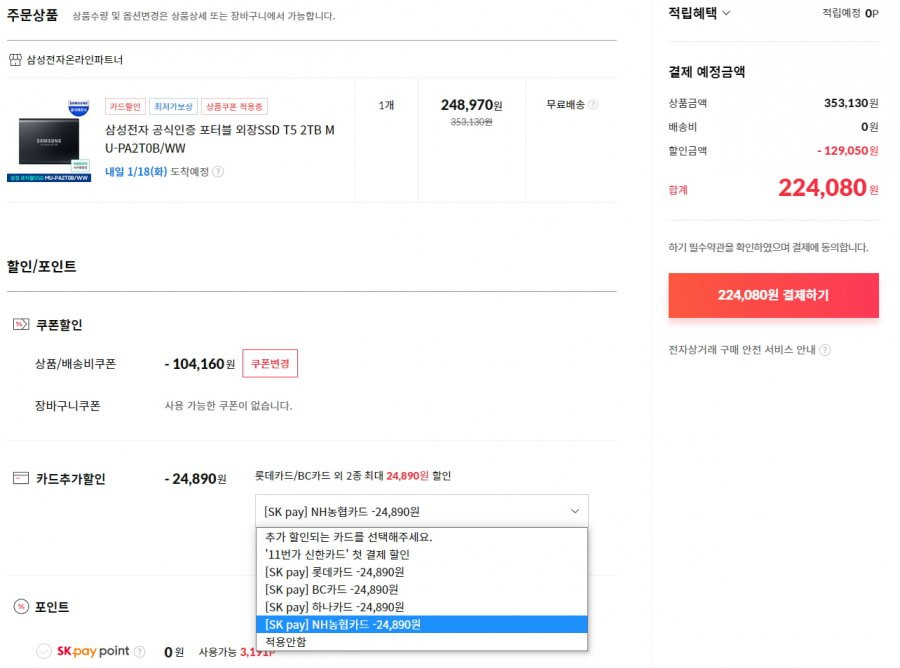Viewport: 900px width, 668px height.
Task: Open the Samsung T5 SSD product thumbnail
Action: [x=49, y=141]
